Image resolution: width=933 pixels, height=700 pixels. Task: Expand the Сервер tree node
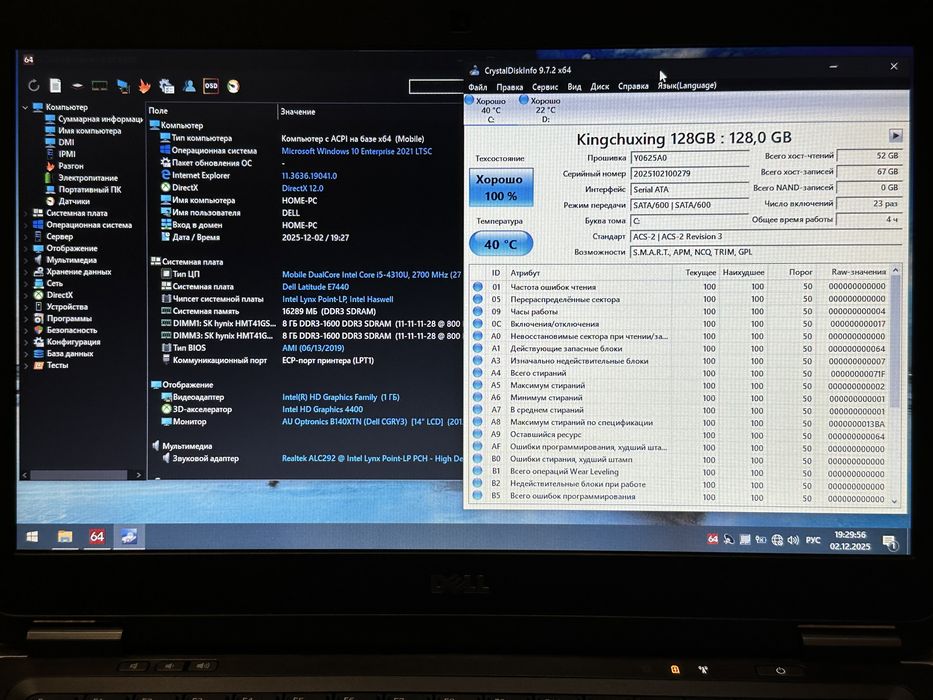(x=26, y=237)
